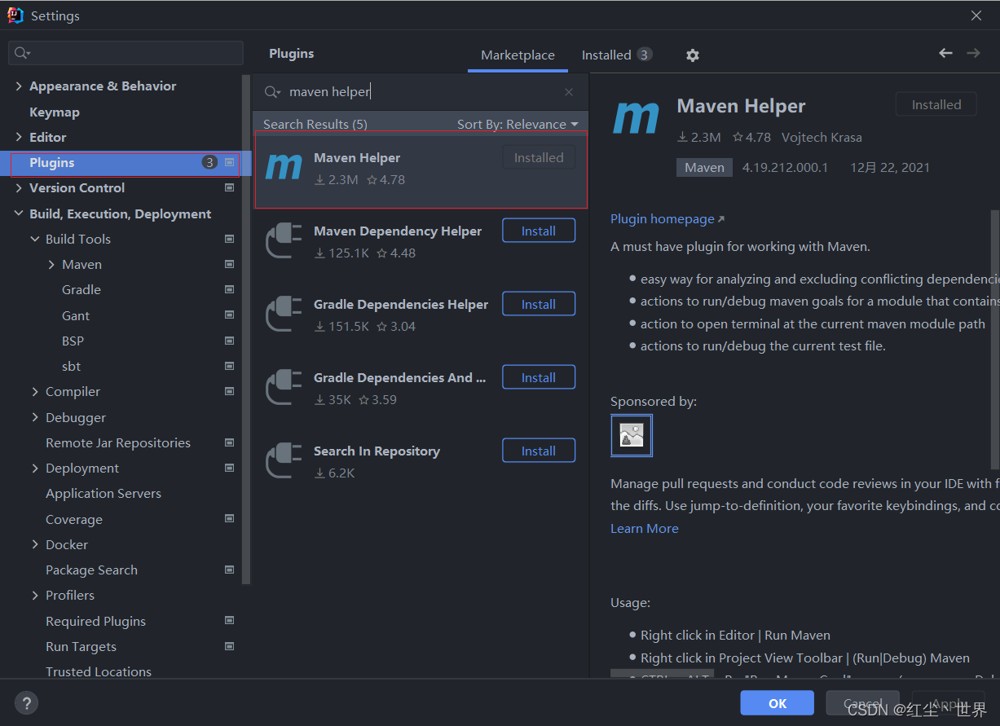Select BSP under Build Tools
The width and height of the screenshot is (1000, 726).
[73, 341]
